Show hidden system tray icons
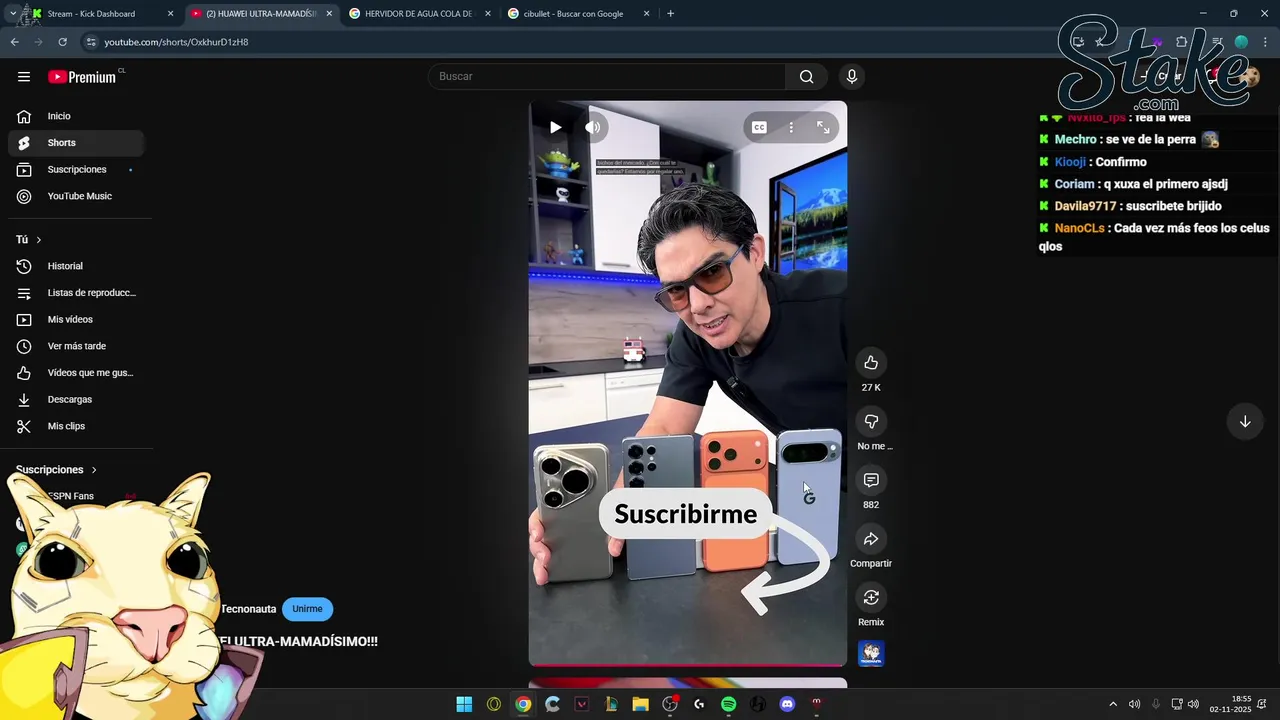Image resolution: width=1280 pixels, height=720 pixels. pyautogui.click(x=1113, y=704)
